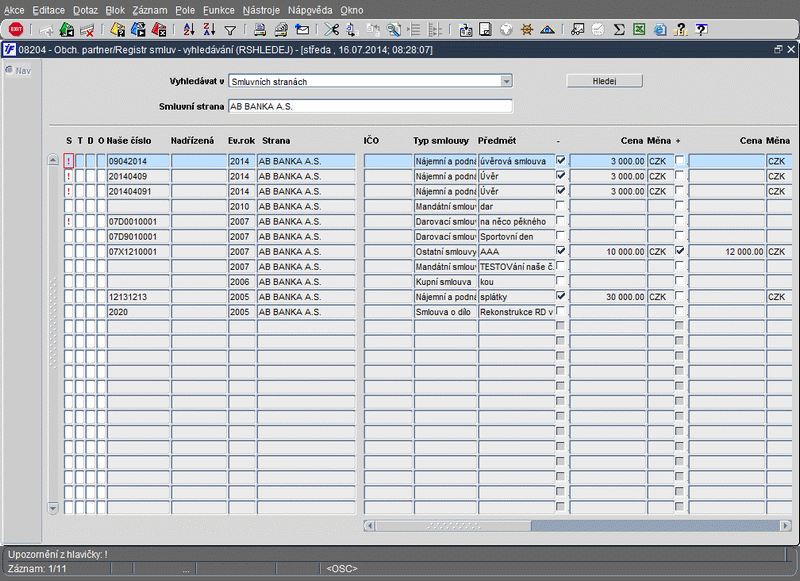The width and height of the screenshot is (800, 581).
Task: Select the Naše číslo cell 07D9010001
Action: click(138, 236)
